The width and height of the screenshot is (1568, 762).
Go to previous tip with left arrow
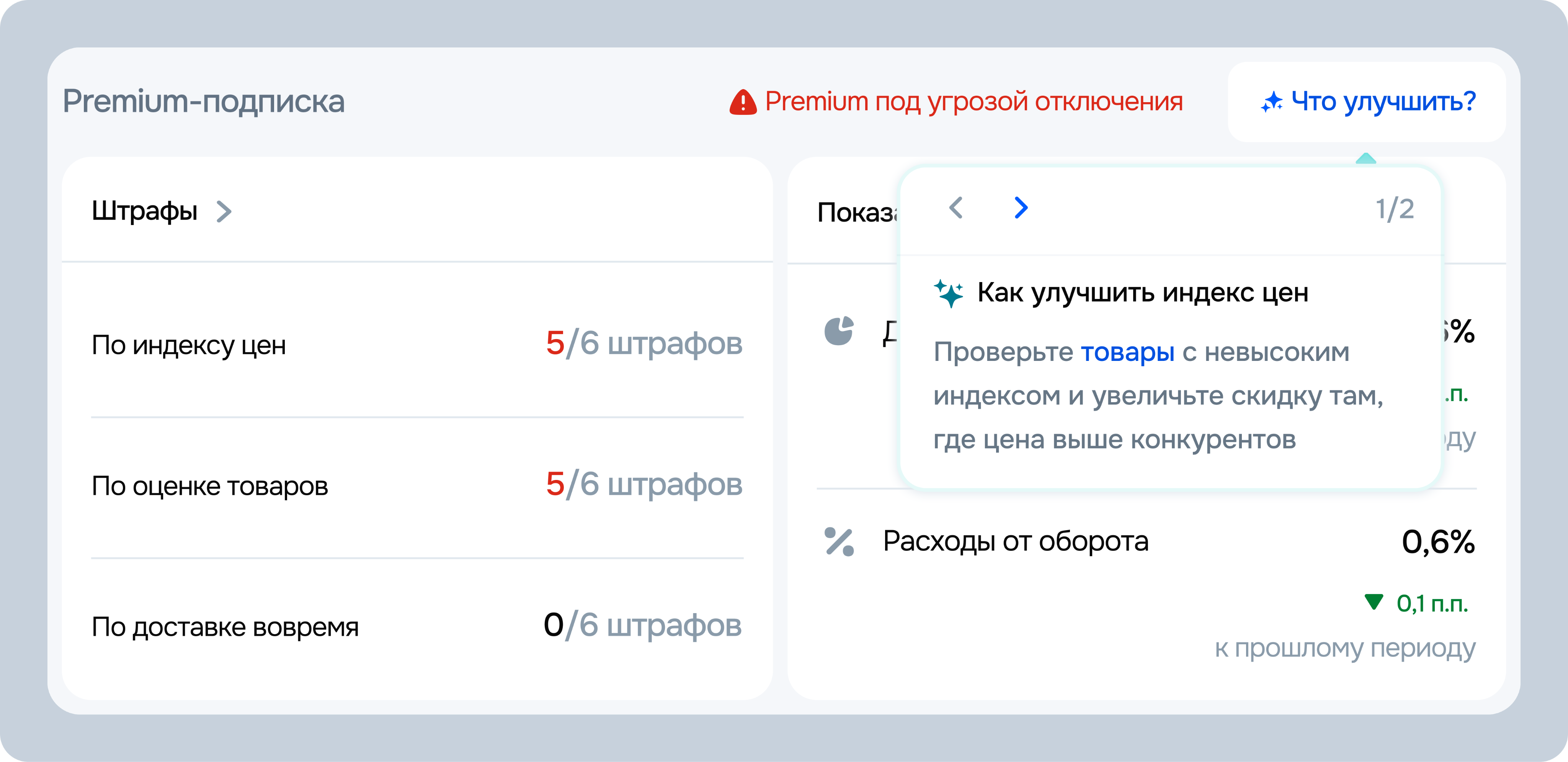coord(955,208)
